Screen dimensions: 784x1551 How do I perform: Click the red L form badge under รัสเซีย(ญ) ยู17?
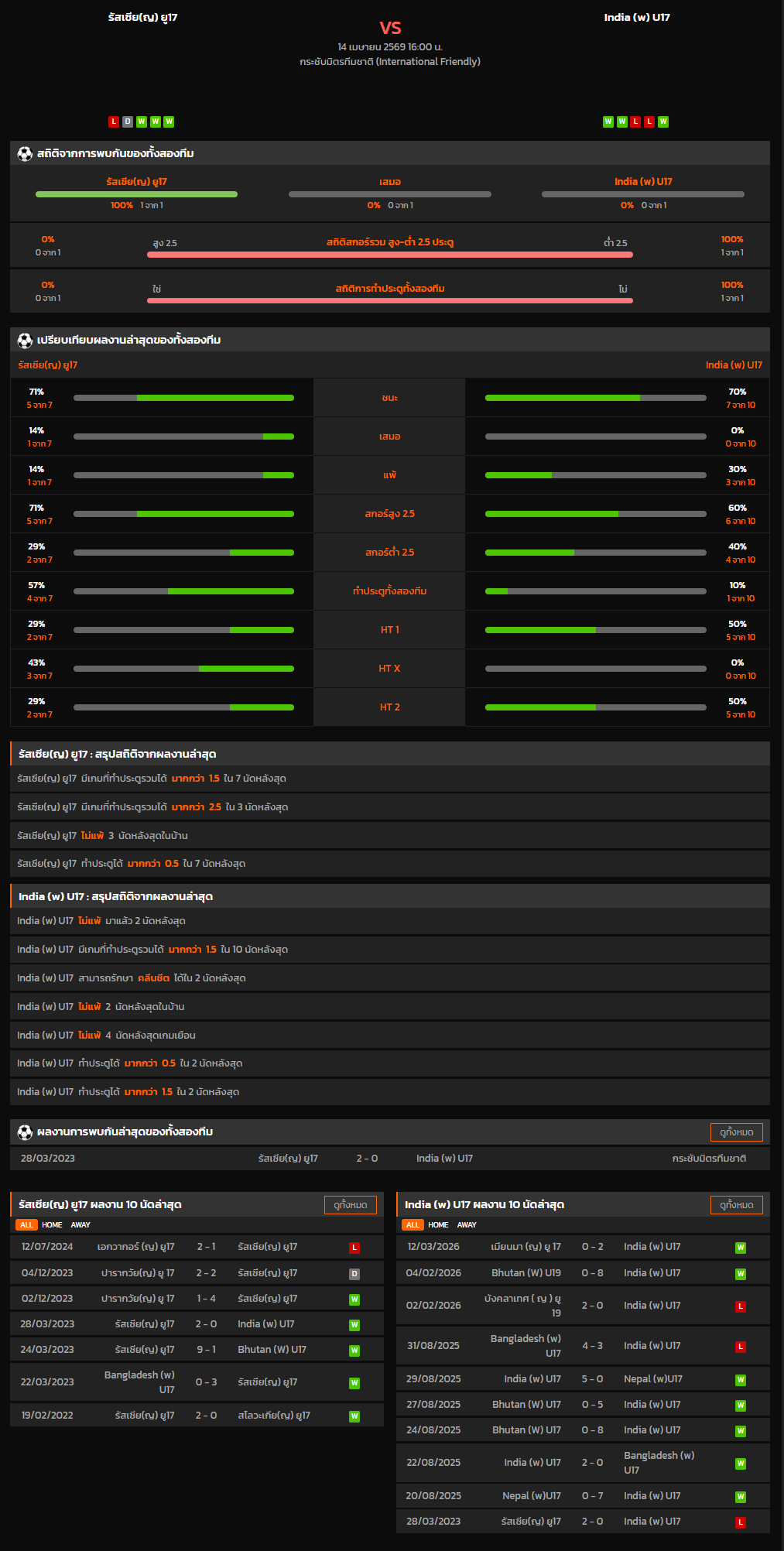pos(114,122)
